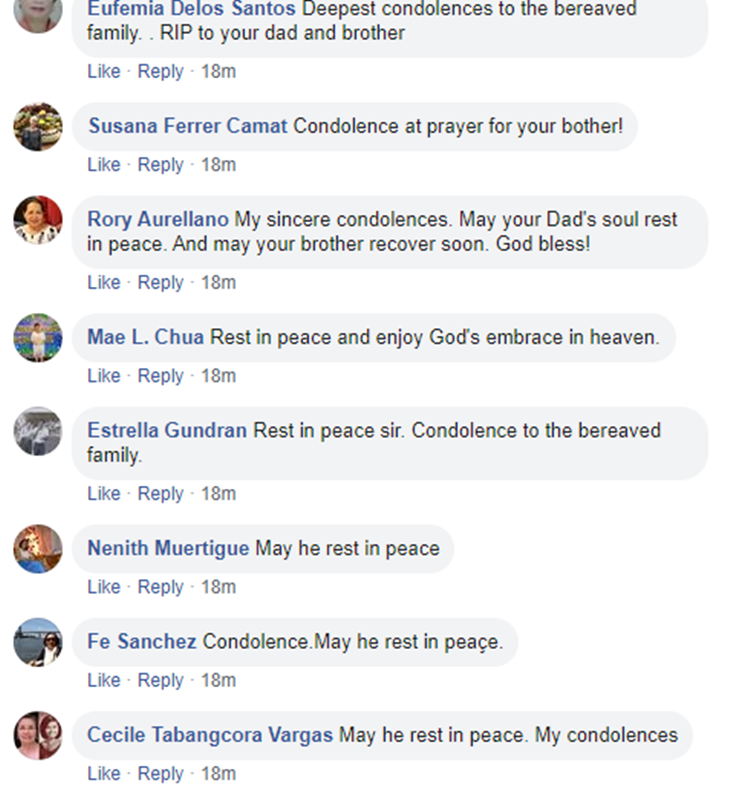Click Mae L. Chua's profile picture
Viewport: 750px width, 791px height.
pyautogui.click(x=38, y=338)
